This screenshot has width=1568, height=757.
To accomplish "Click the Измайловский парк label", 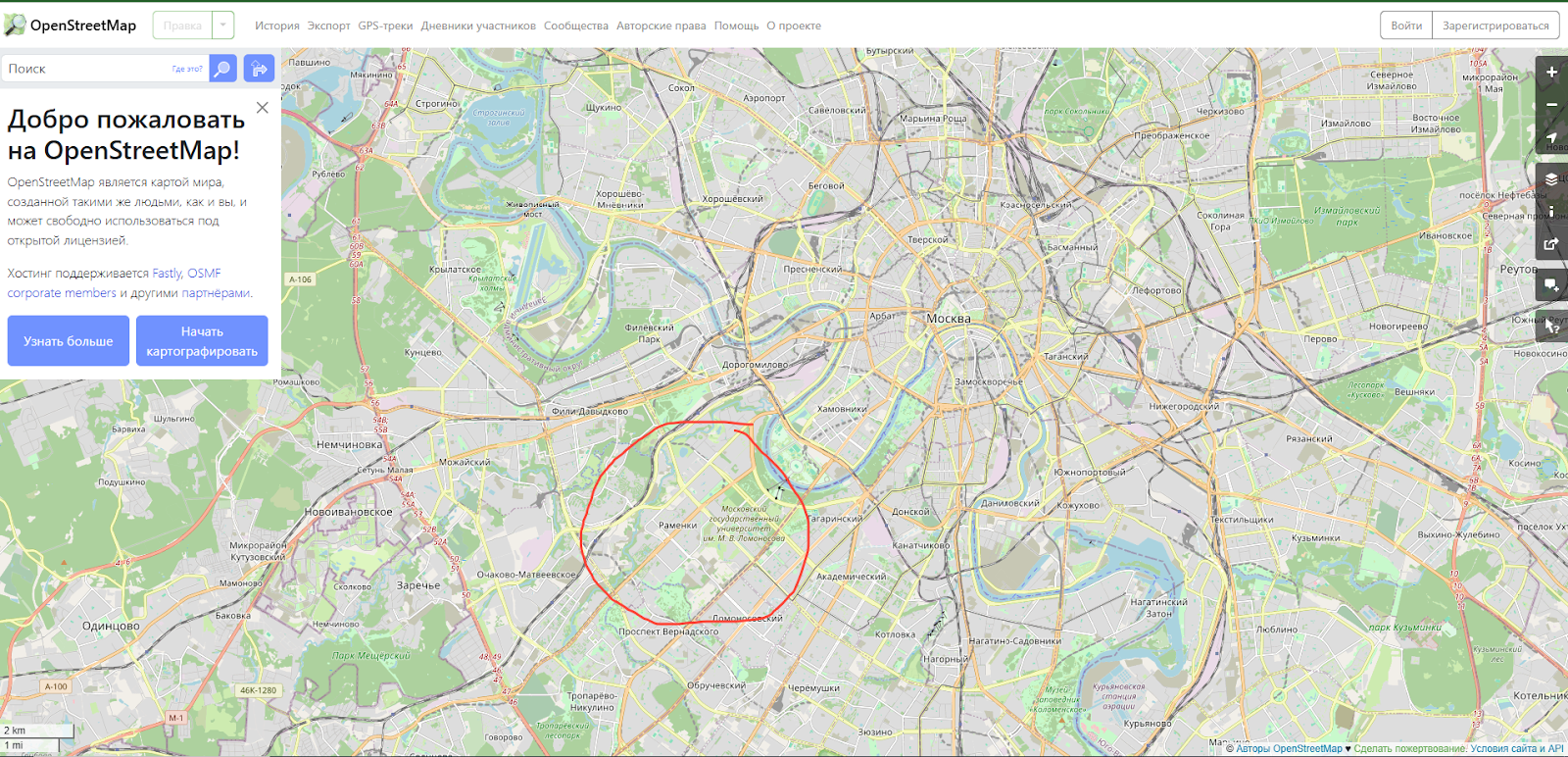I will click(x=1347, y=216).
